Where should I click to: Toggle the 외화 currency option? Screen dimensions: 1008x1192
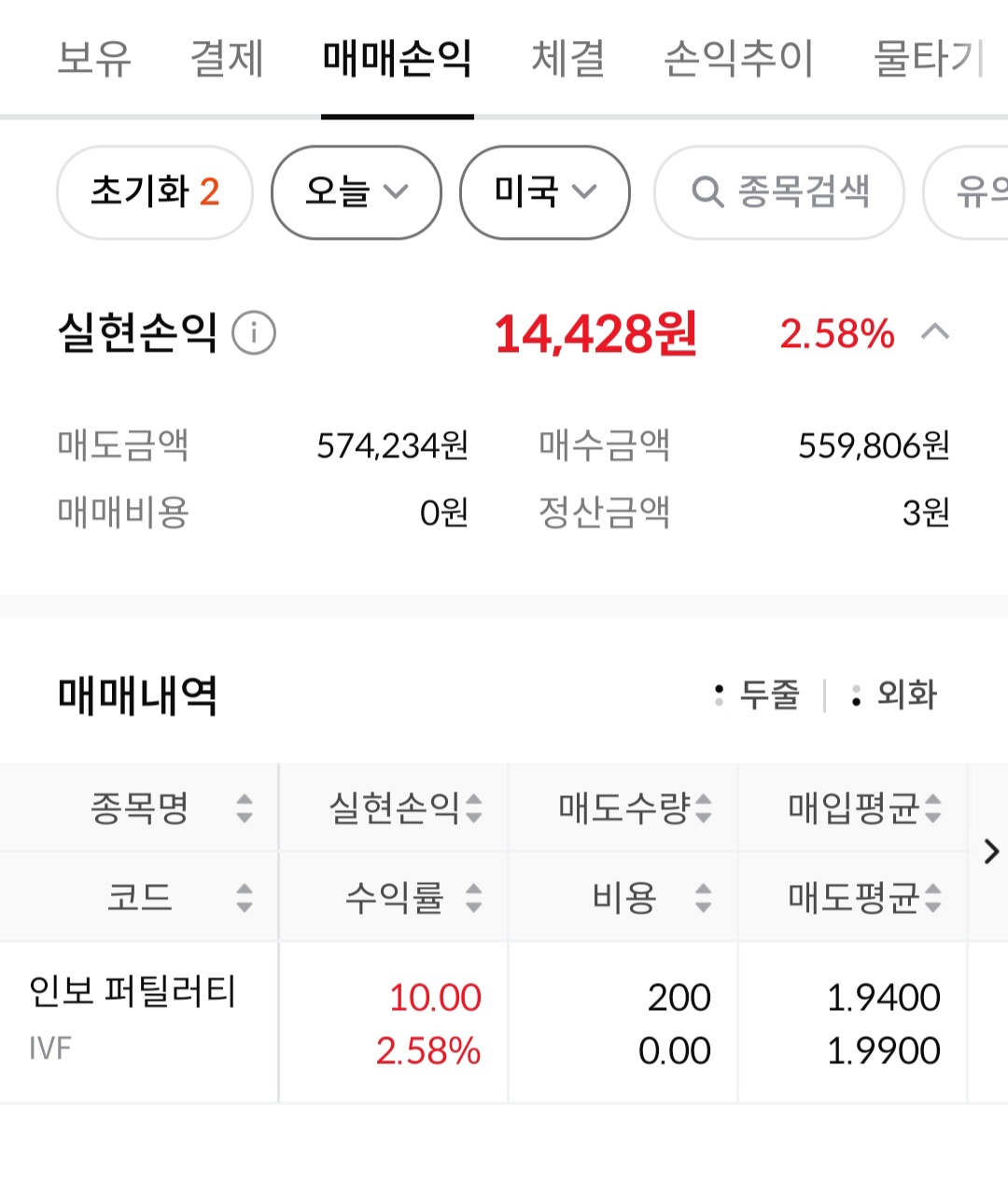(894, 695)
